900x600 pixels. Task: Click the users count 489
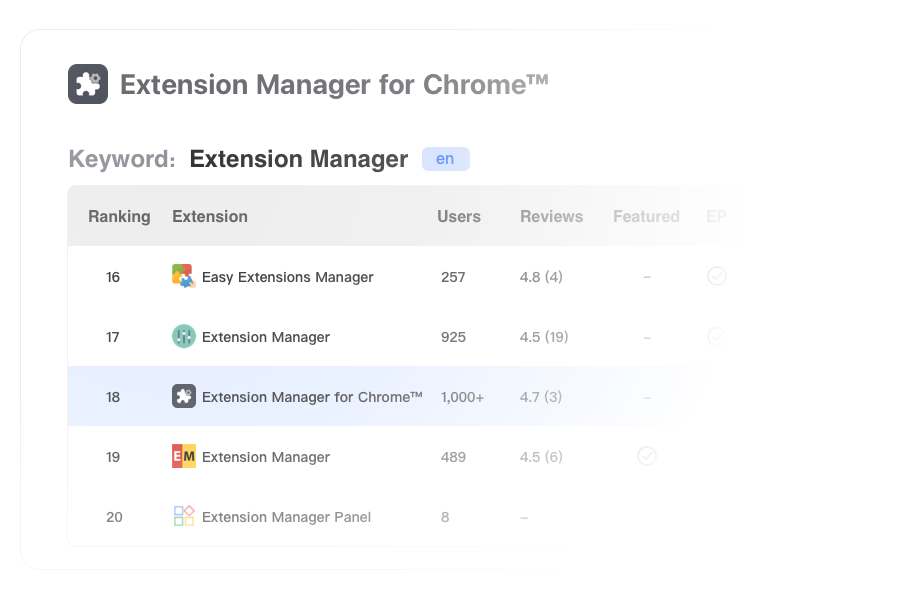pyautogui.click(x=453, y=457)
